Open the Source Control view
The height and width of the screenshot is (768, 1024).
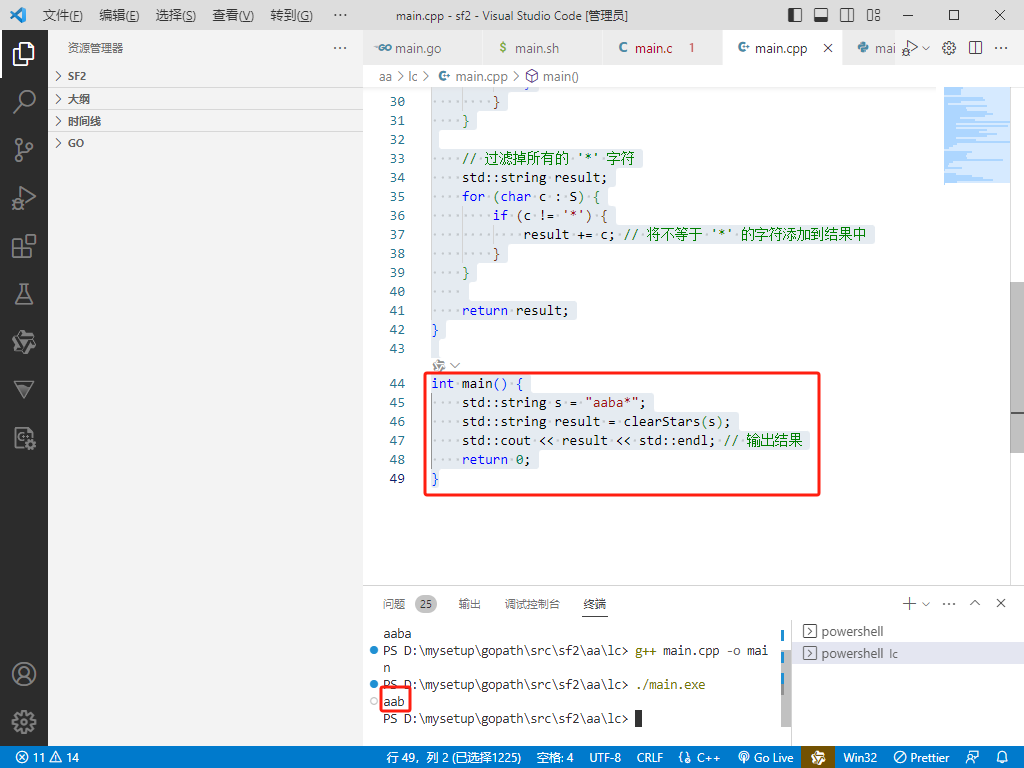[24, 150]
